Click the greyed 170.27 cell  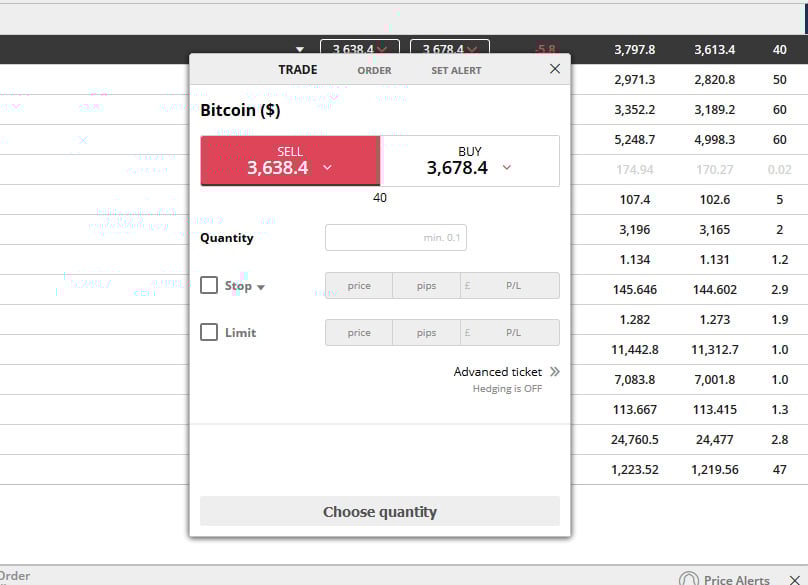[x=715, y=170]
